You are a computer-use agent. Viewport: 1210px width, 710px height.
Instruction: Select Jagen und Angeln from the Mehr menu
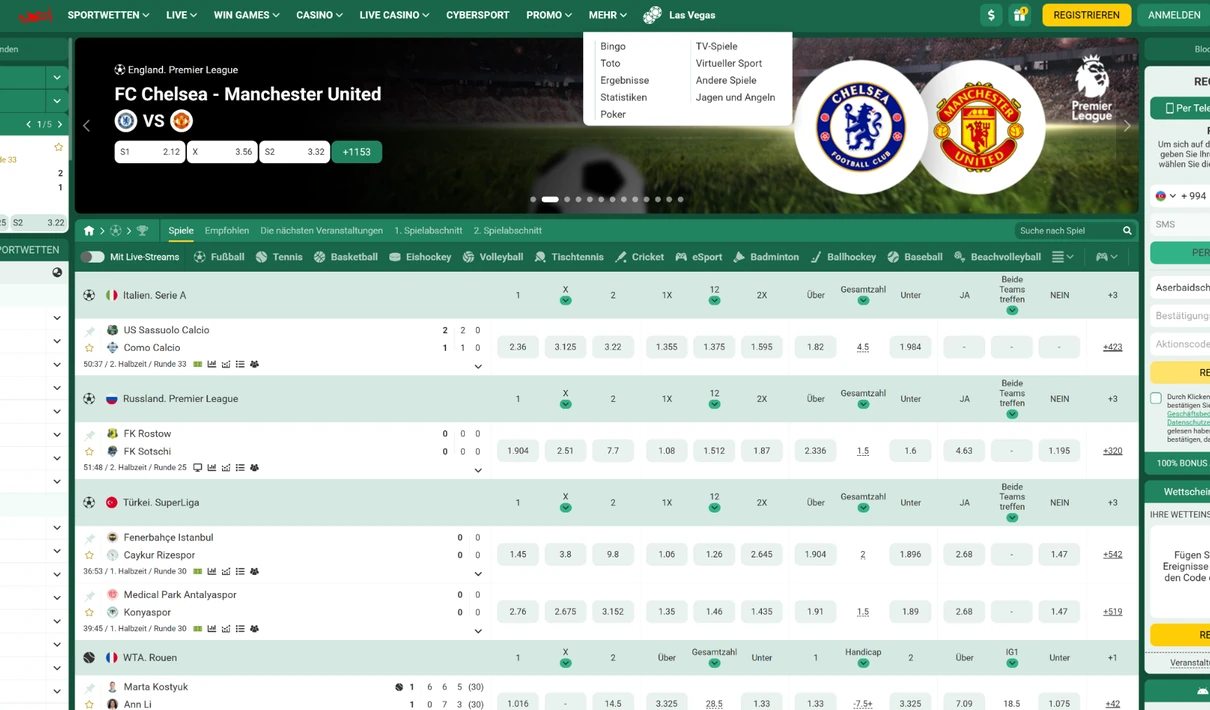(x=735, y=97)
